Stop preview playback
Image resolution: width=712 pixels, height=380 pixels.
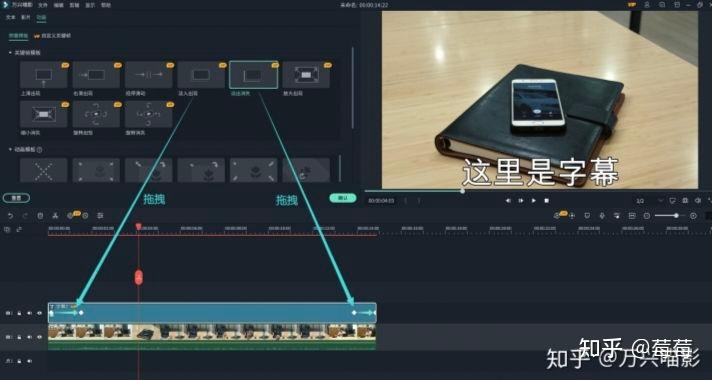(x=547, y=200)
